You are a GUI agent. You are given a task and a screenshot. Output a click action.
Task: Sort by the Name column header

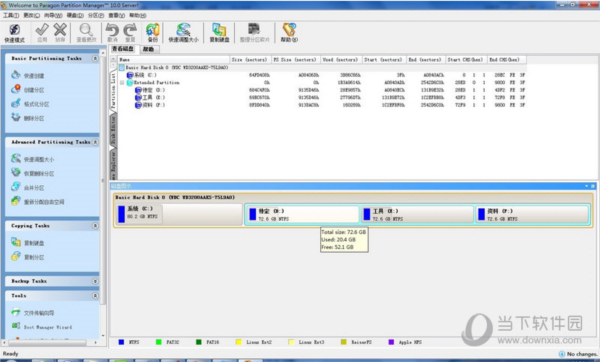pyautogui.click(x=174, y=60)
